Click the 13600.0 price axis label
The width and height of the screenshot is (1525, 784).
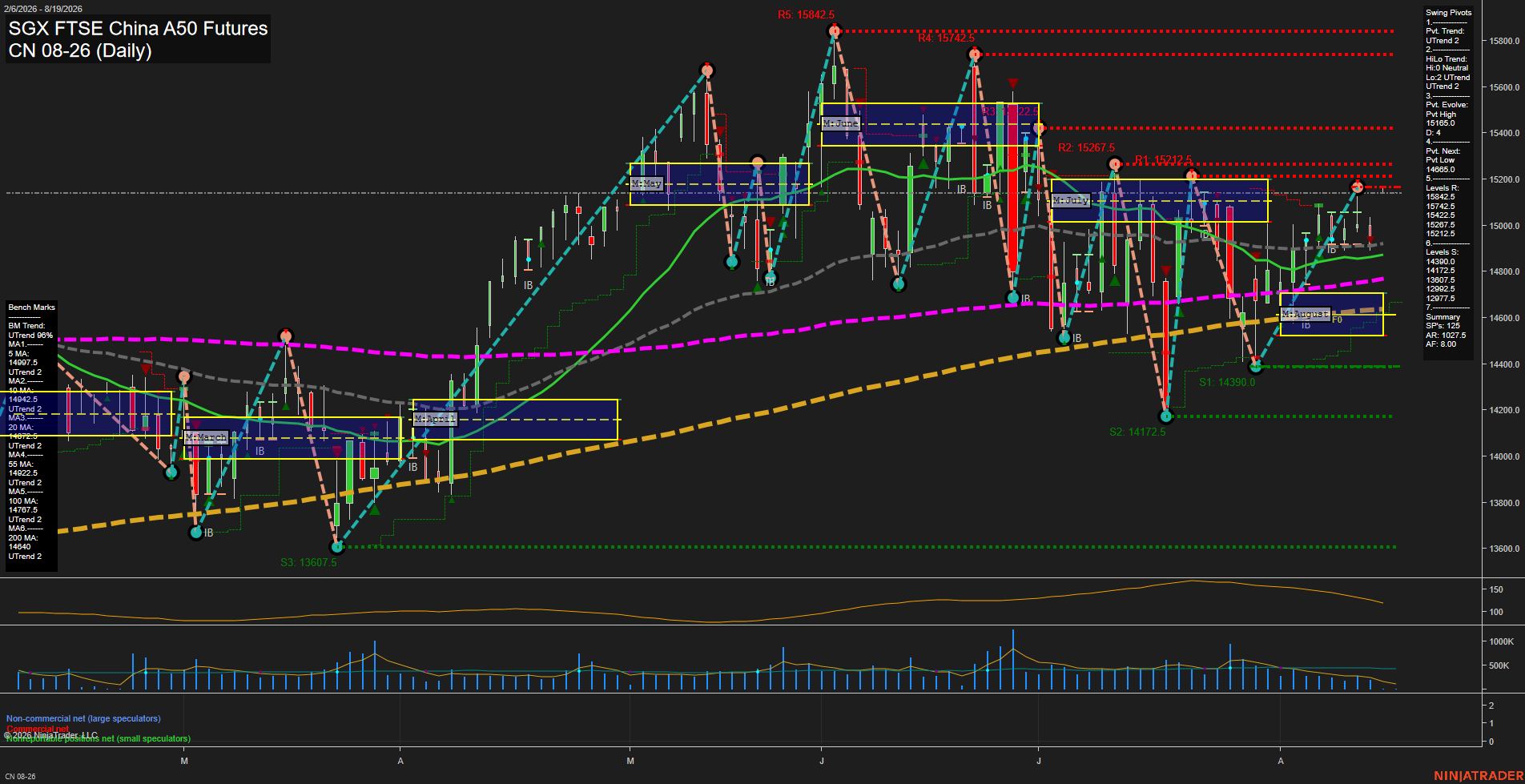tap(1503, 549)
